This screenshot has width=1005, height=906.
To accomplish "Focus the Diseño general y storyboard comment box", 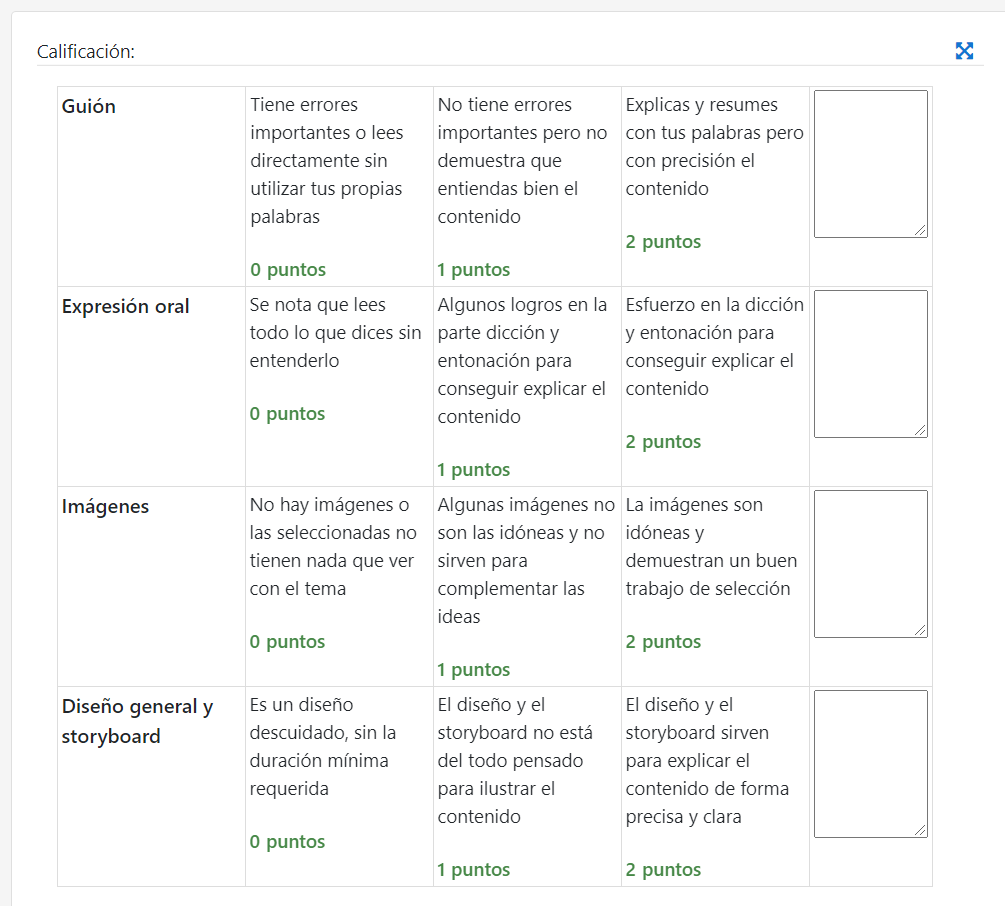I will coord(870,764).
